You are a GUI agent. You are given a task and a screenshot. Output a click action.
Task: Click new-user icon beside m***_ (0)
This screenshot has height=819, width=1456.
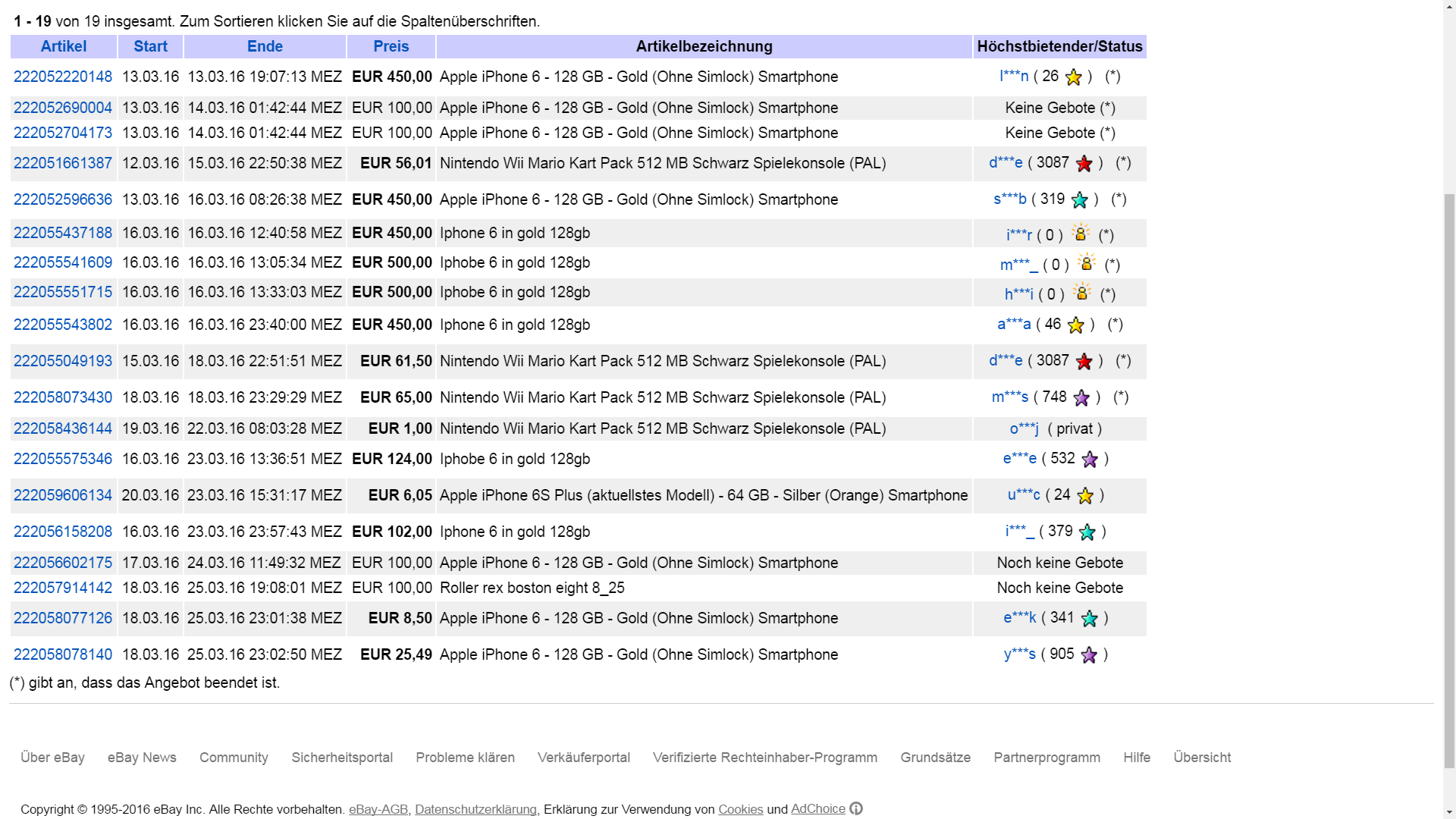coord(1087,262)
